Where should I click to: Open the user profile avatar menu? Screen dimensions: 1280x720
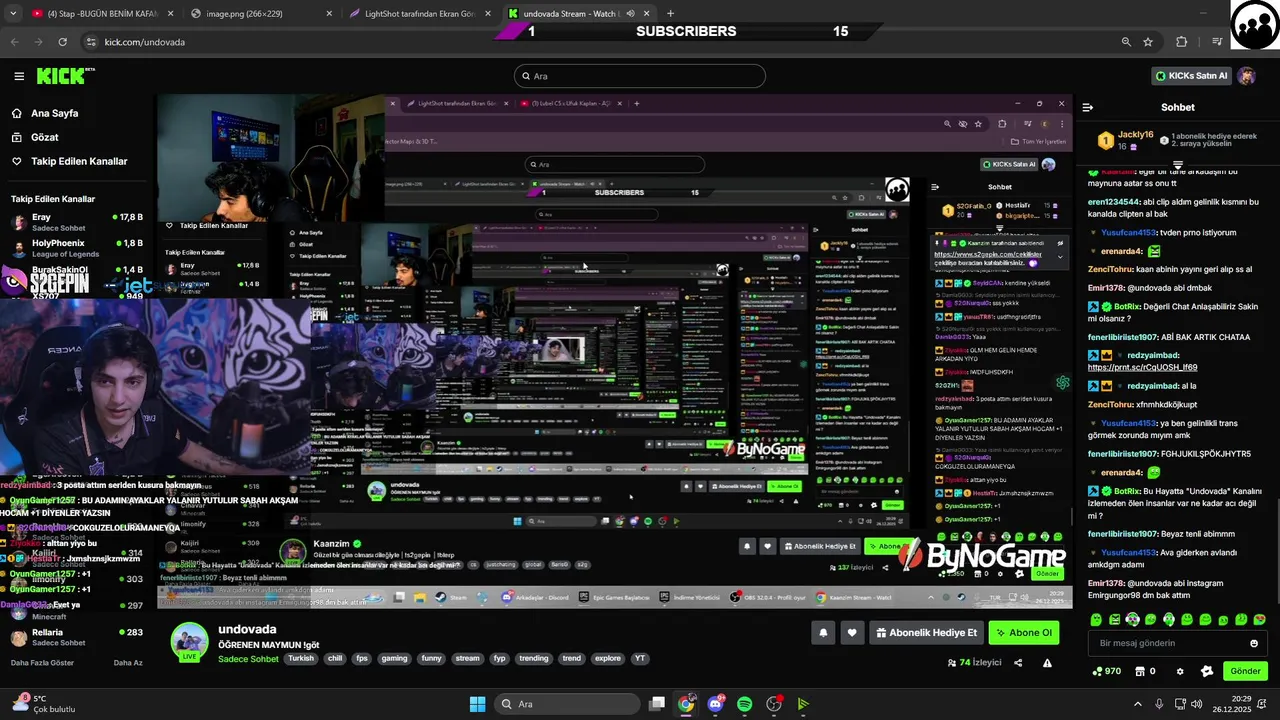(1247, 76)
